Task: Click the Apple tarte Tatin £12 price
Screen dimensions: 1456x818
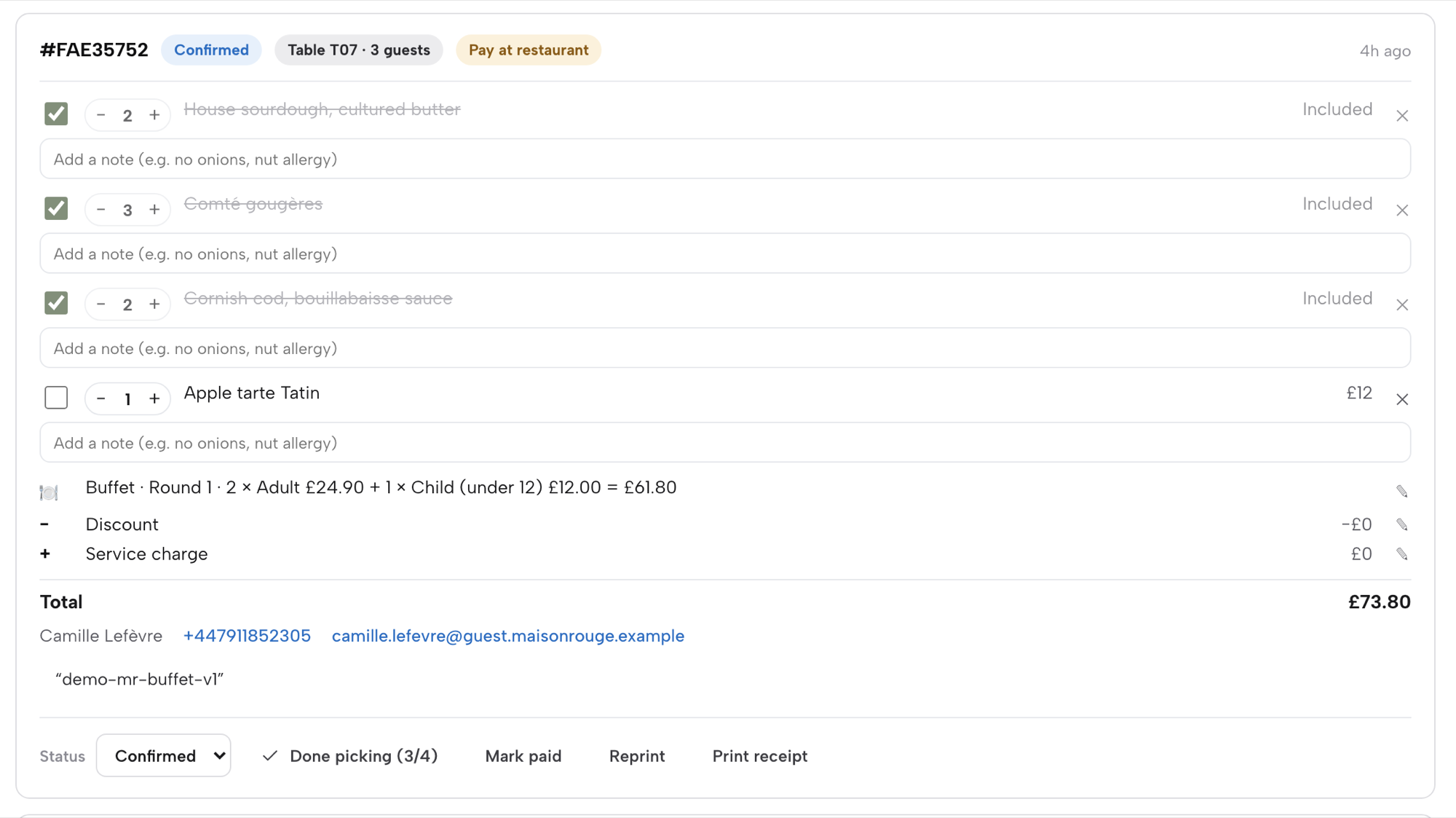Action: pyautogui.click(x=1359, y=393)
